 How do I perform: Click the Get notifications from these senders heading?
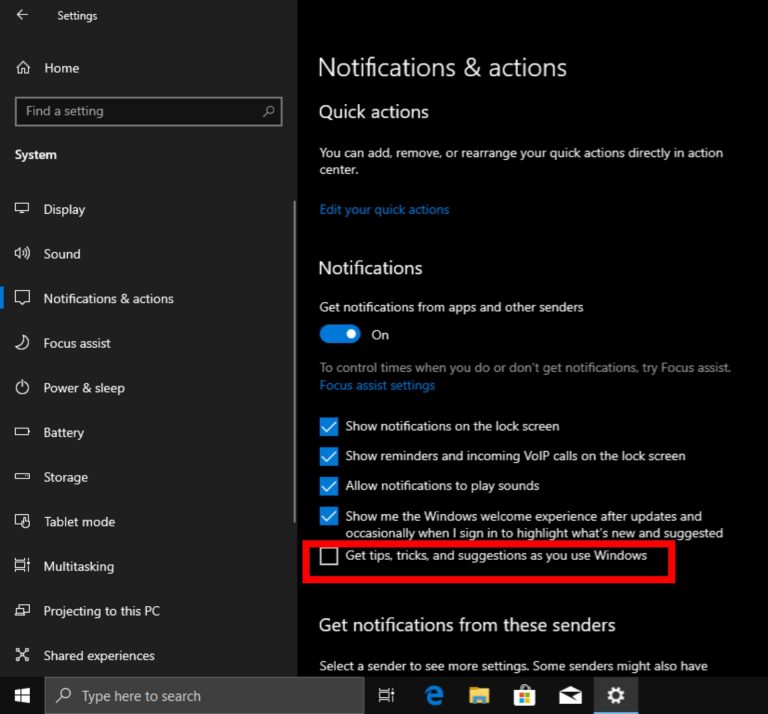tap(467, 625)
